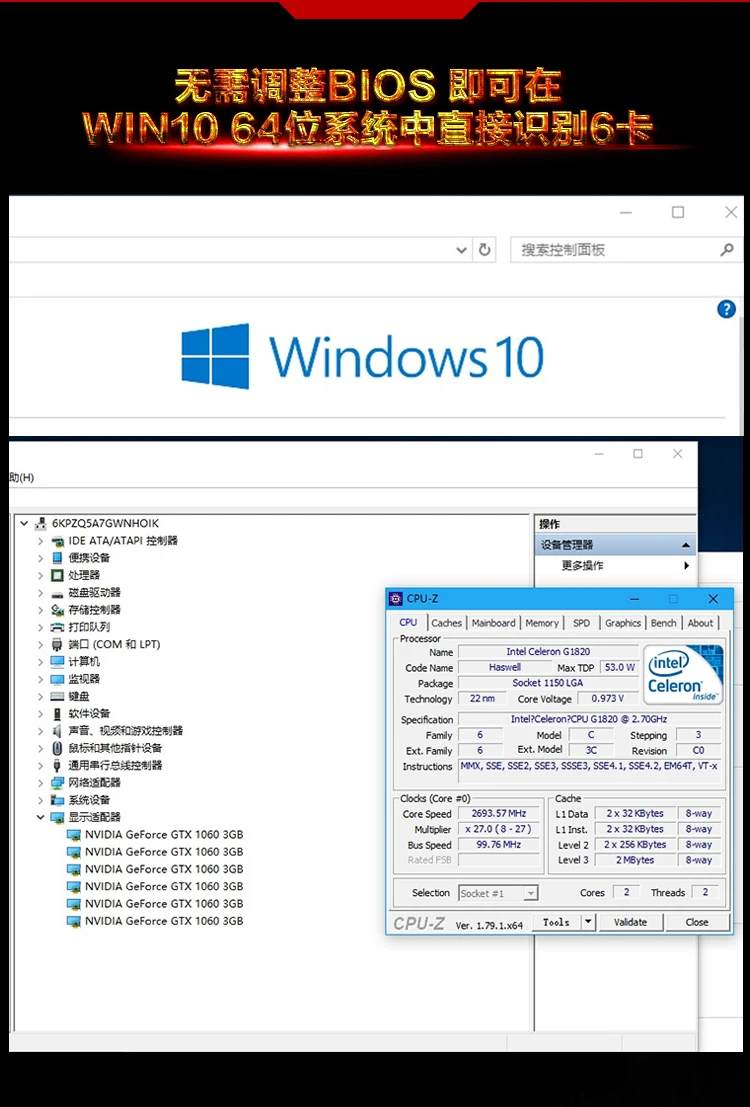Click the sound, video and game controllers icon

click(x=57, y=731)
